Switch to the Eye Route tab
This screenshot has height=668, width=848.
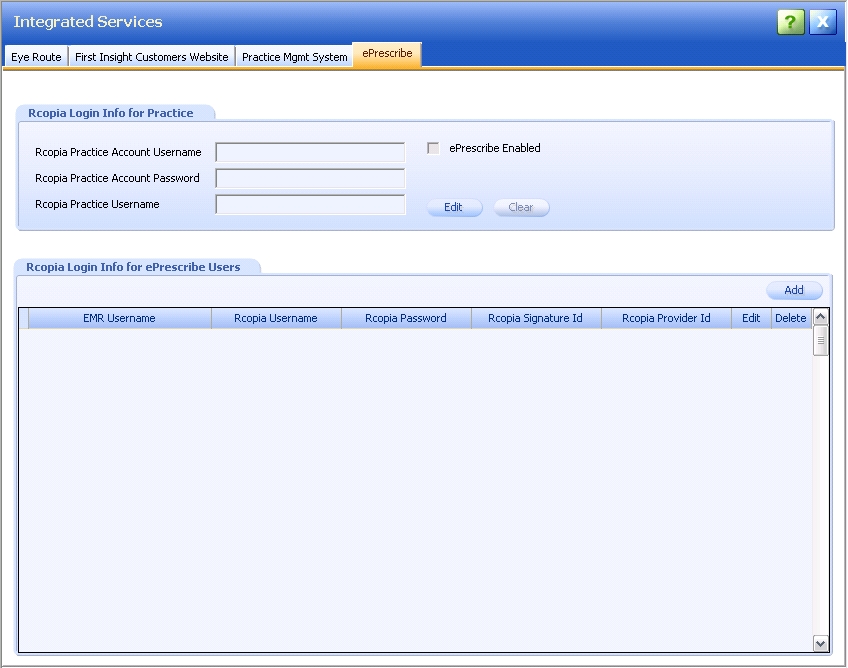36,57
